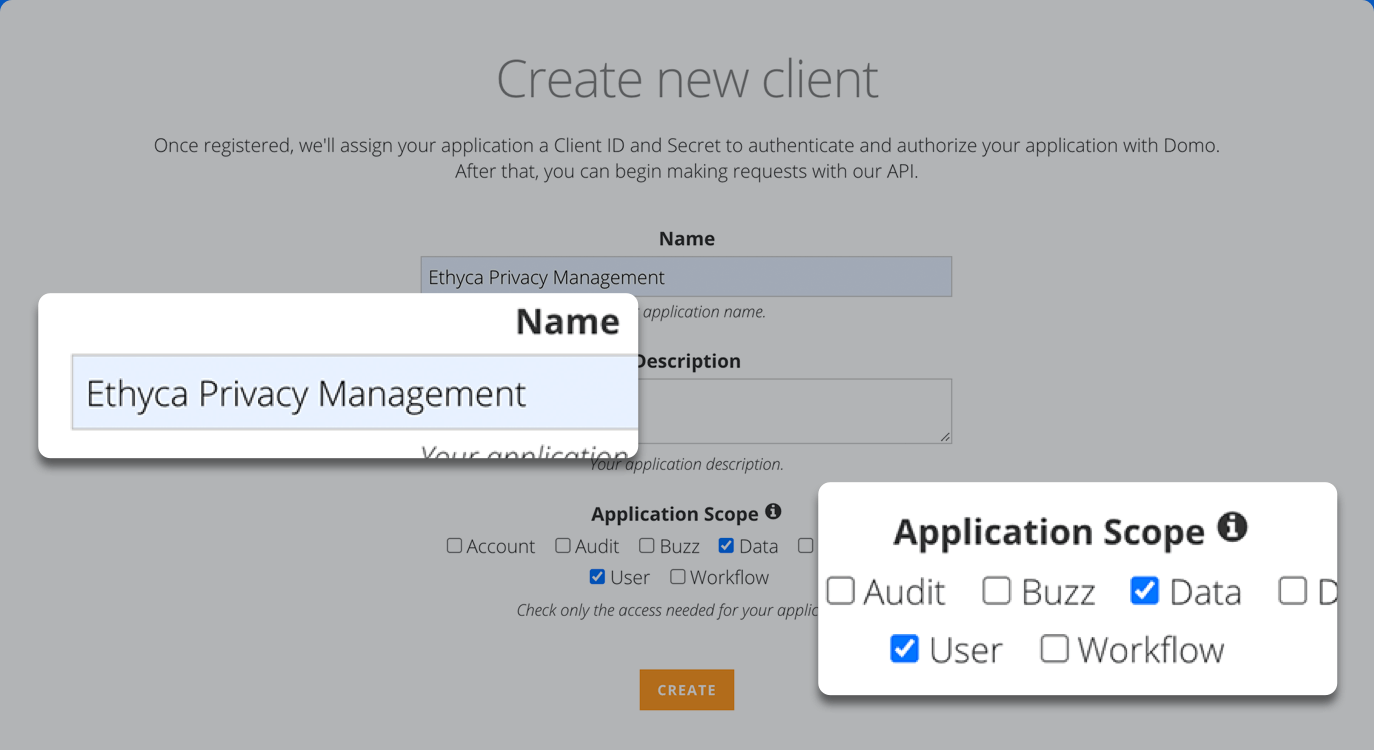Check the Account scope checkbox
This screenshot has width=1374, height=750.
coord(454,545)
